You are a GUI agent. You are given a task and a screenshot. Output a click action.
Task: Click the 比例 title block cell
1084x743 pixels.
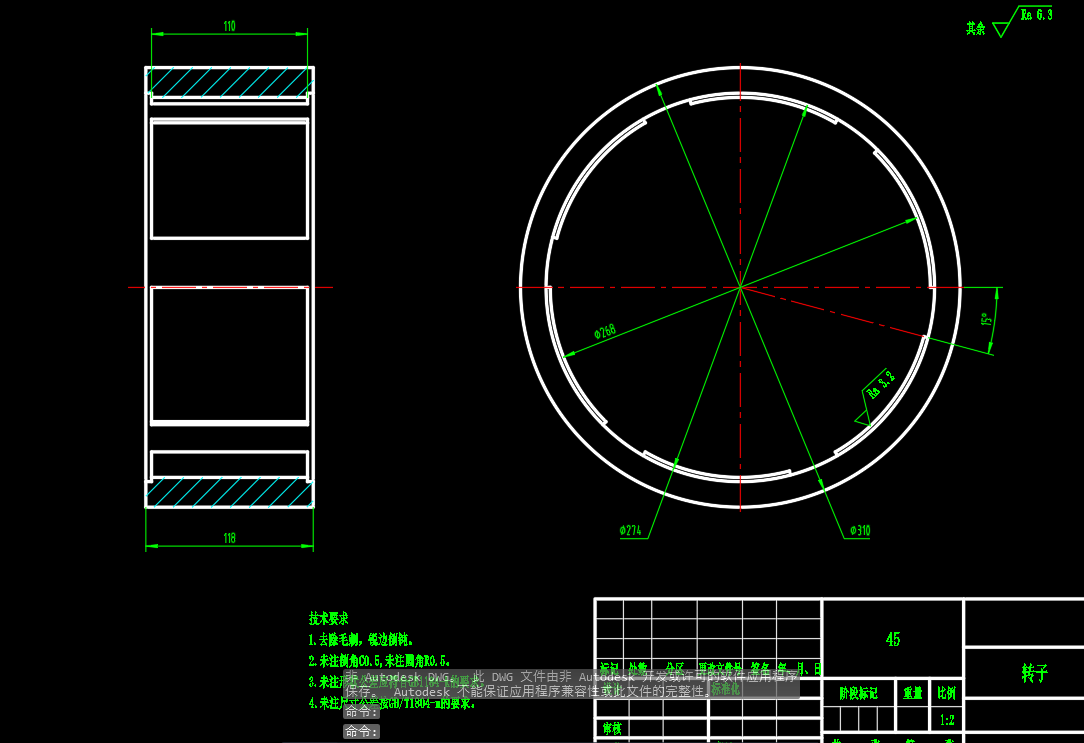pos(946,693)
